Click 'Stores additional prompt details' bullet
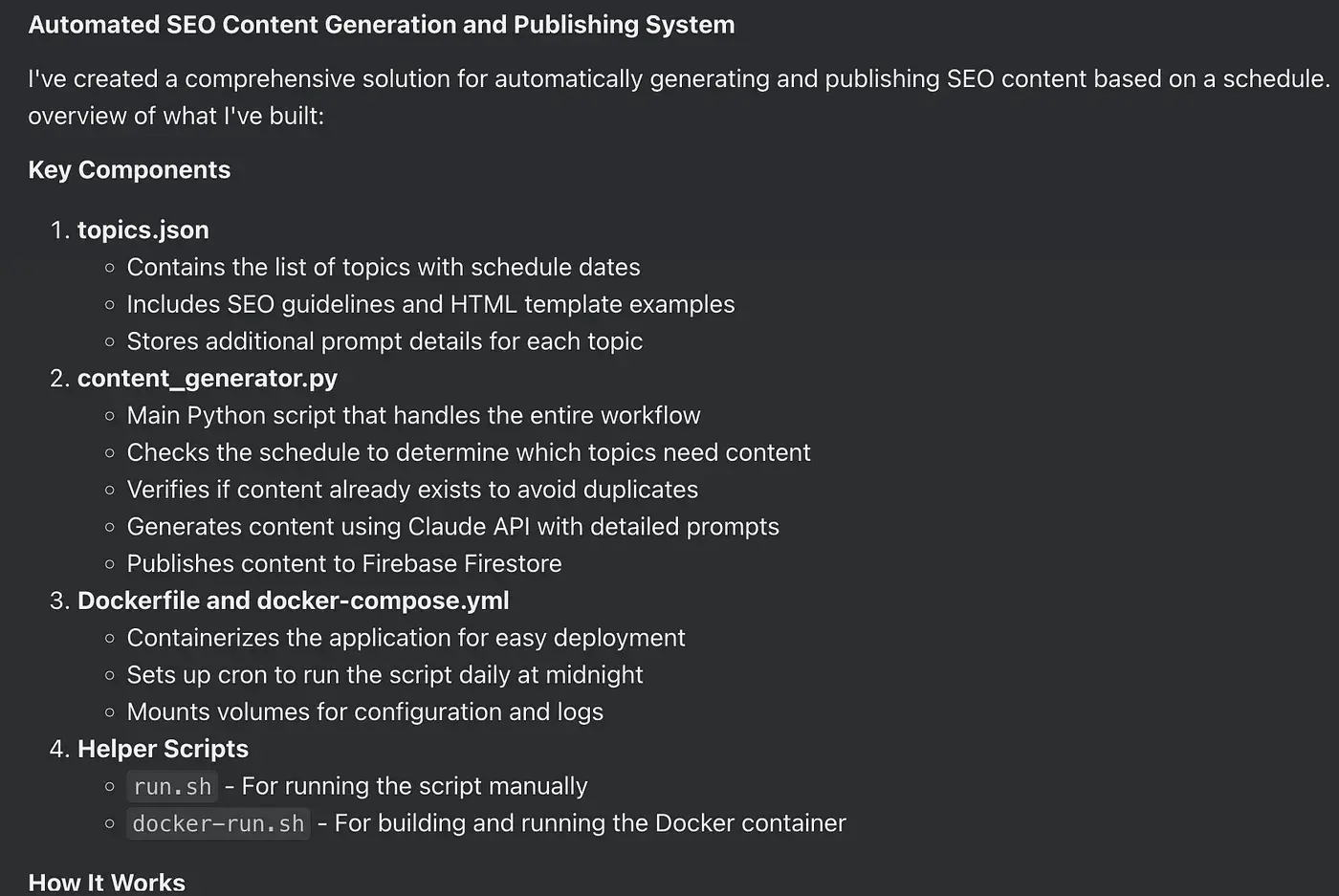The width and height of the screenshot is (1339, 896). tap(384, 341)
